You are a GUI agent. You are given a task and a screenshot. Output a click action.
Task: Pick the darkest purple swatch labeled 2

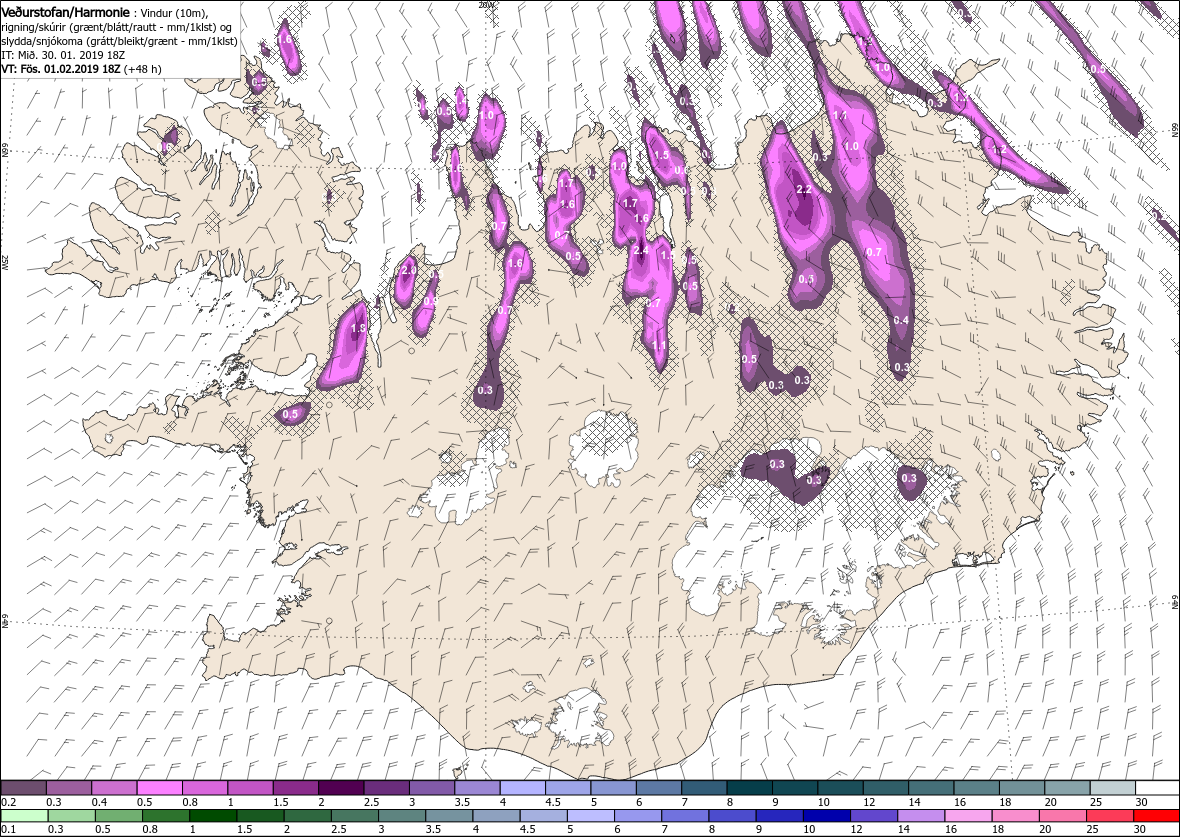[x=341, y=787]
